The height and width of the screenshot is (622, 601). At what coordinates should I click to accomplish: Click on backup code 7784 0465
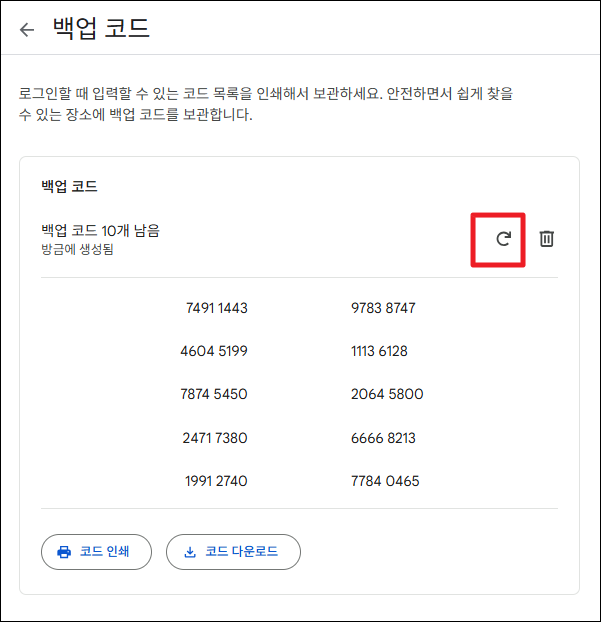(x=385, y=481)
